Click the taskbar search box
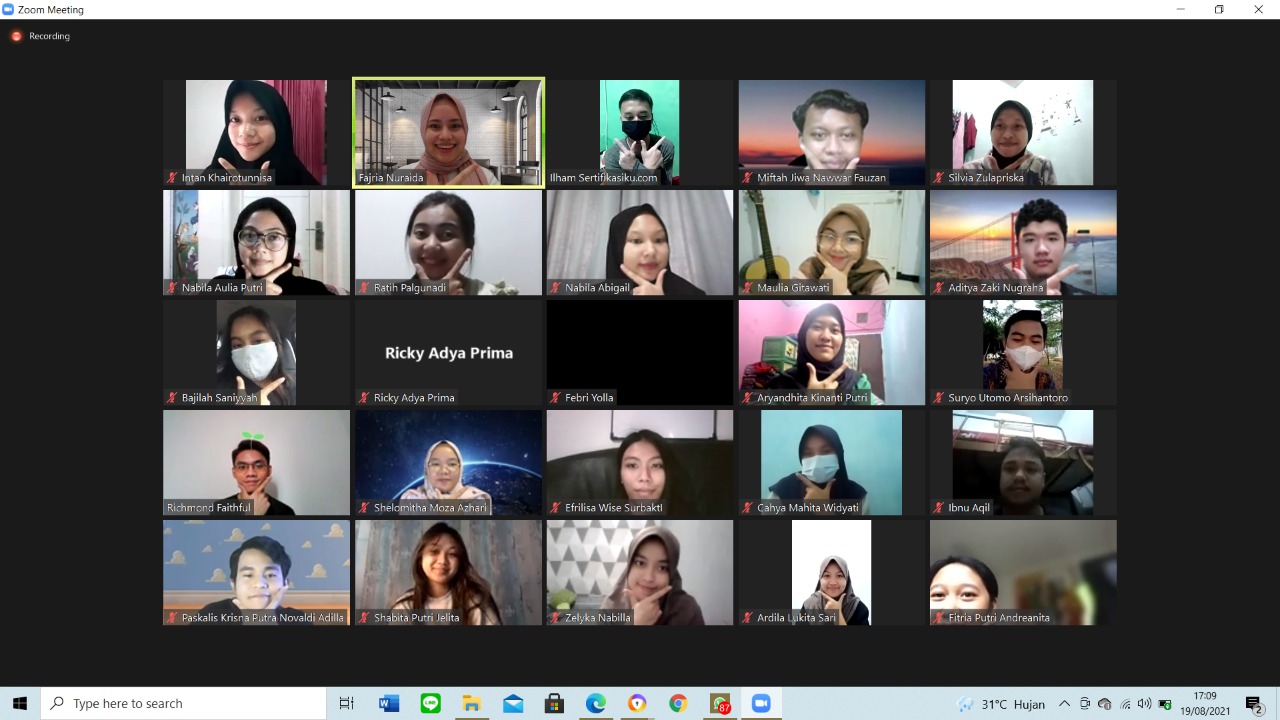 [183, 704]
